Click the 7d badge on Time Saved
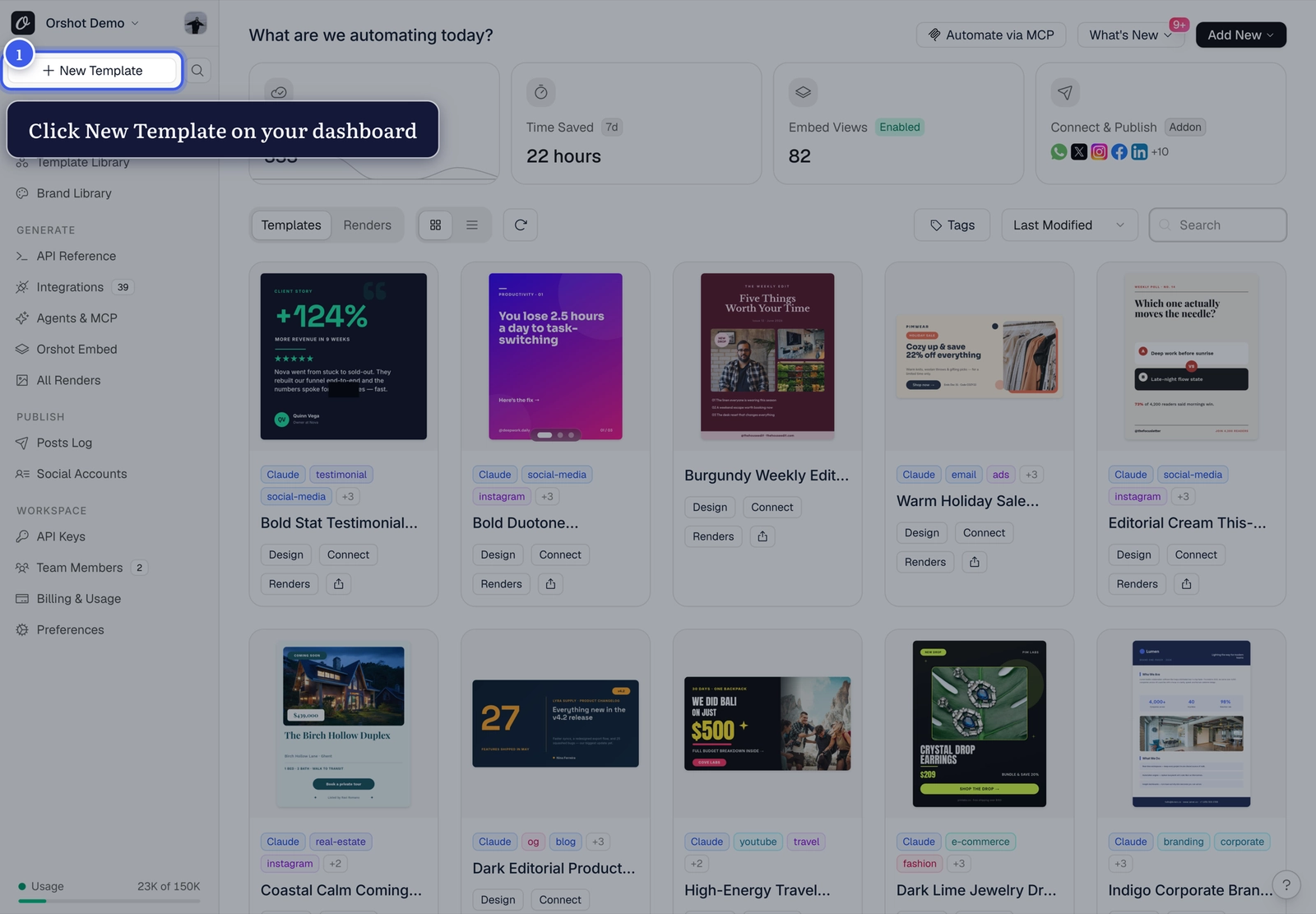1316x914 pixels. point(611,128)
